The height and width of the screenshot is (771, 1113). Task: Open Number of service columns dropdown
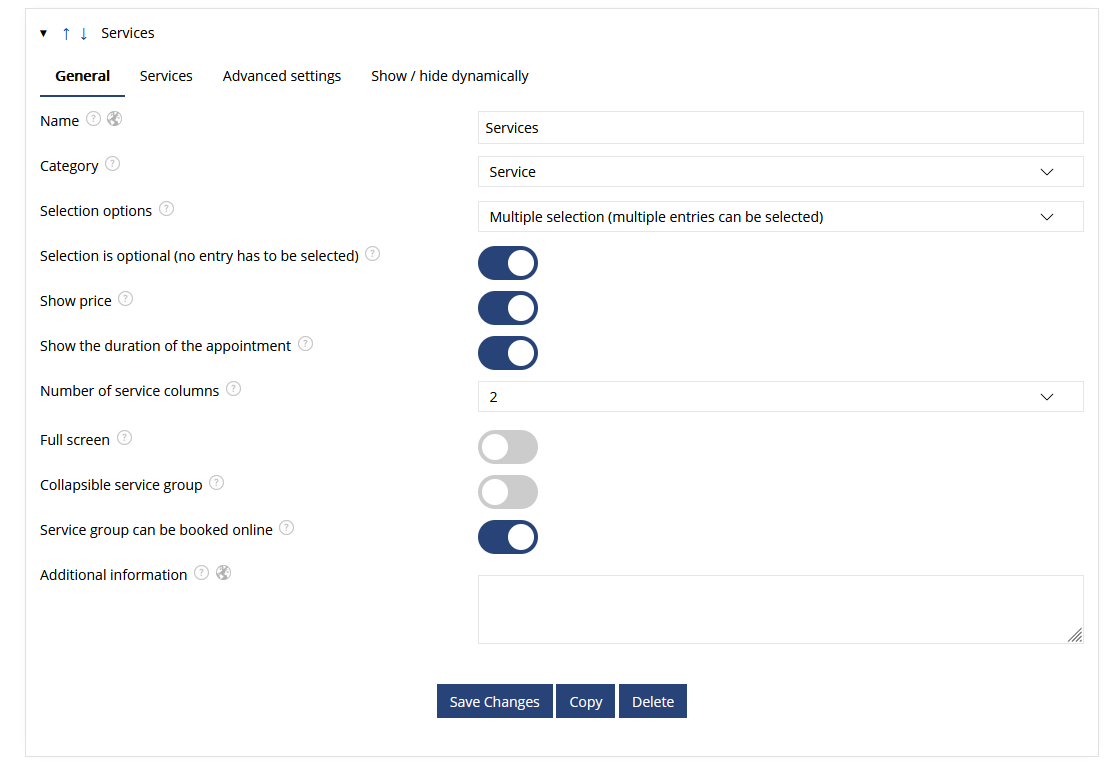[780, 397]
